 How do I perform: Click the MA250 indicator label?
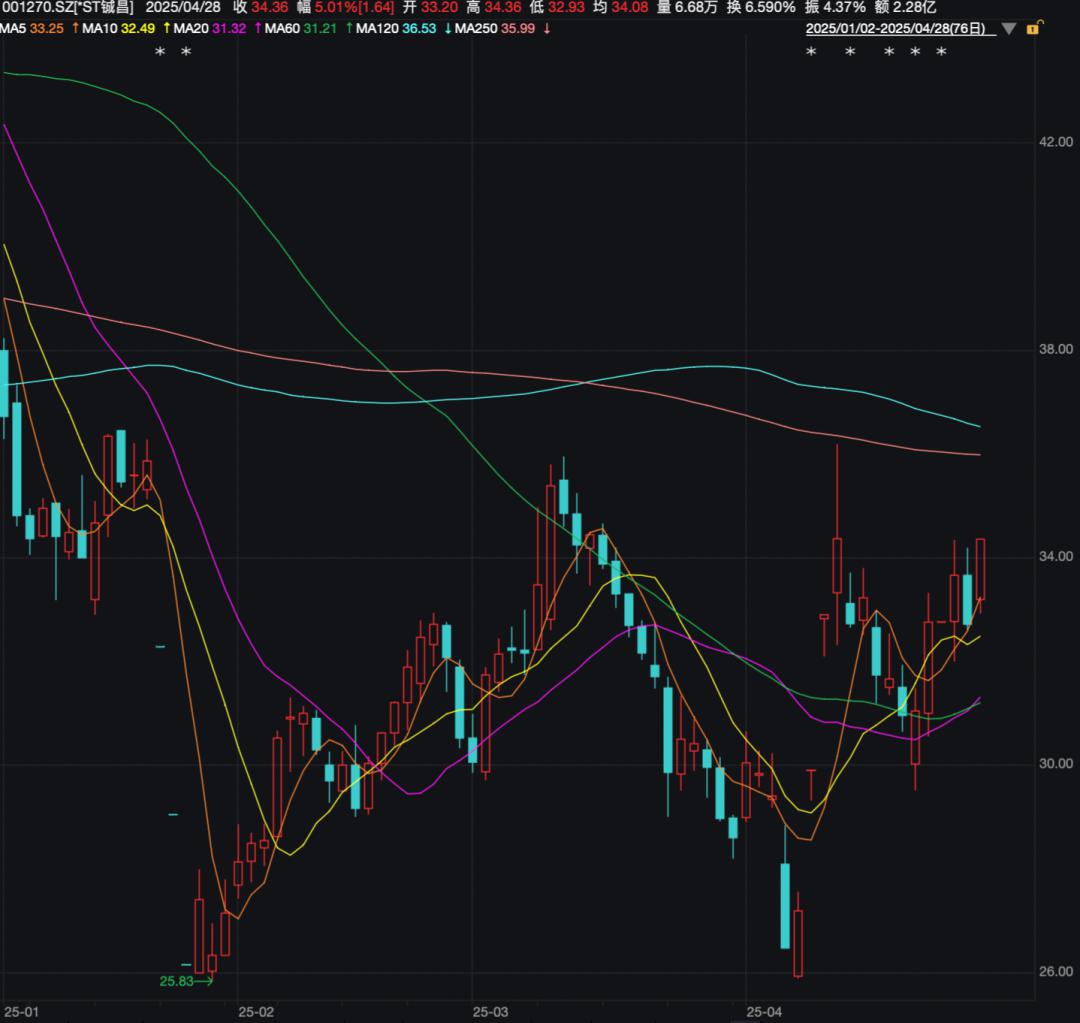click(476, 28)
